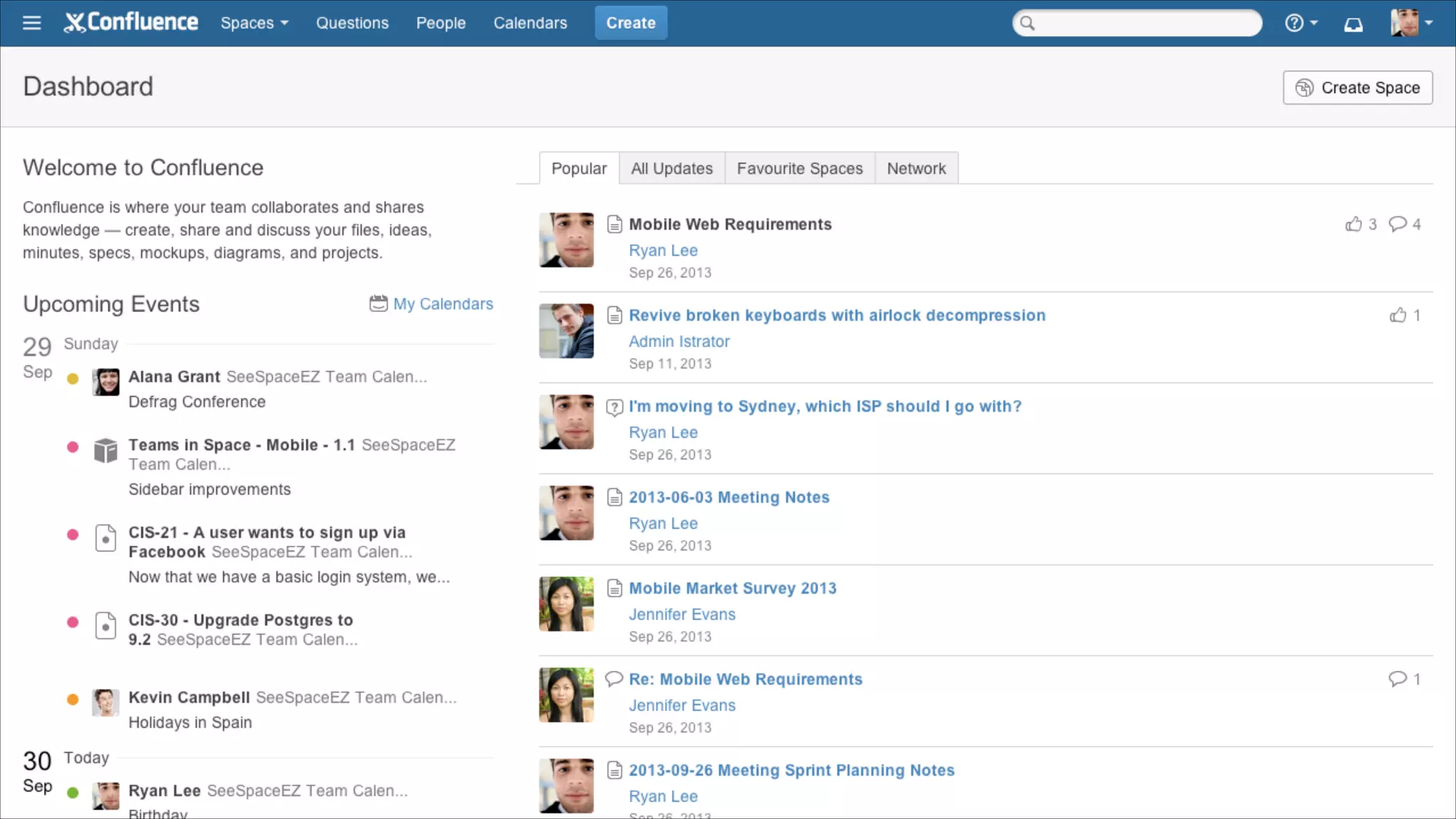Switch to the Favourite Spaces tab
The height and width of the screenshot is (819, 1456).
coord(799,168)
